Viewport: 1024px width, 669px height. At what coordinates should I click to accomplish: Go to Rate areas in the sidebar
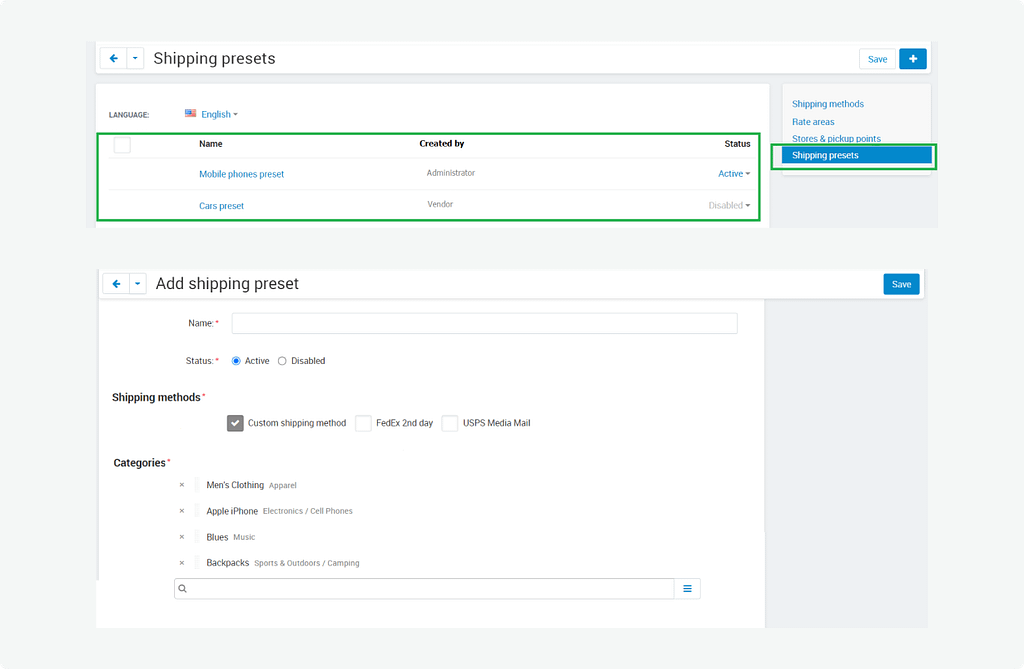(x=813, y=122)
